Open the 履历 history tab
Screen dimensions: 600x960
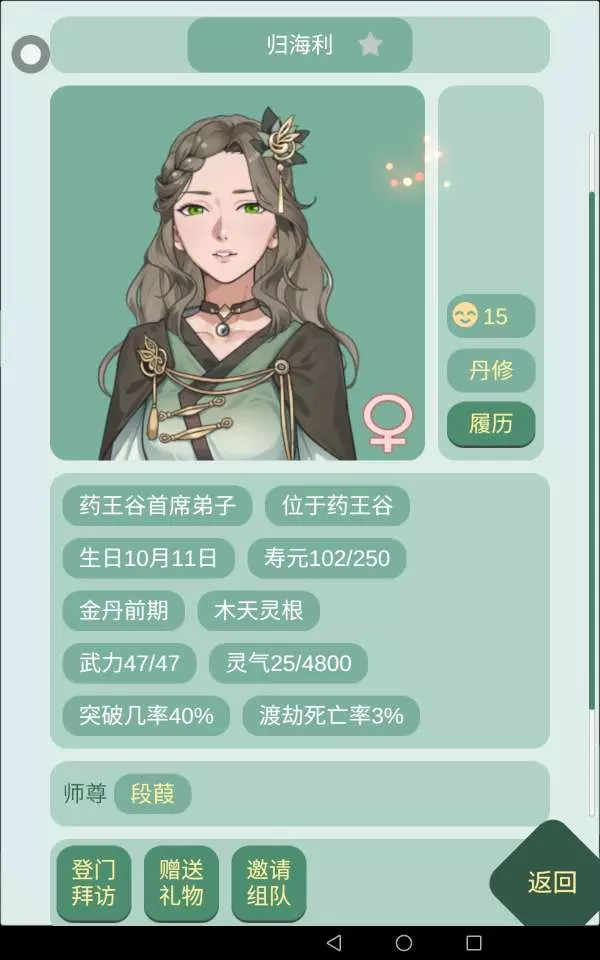click(x=491, y=424)
